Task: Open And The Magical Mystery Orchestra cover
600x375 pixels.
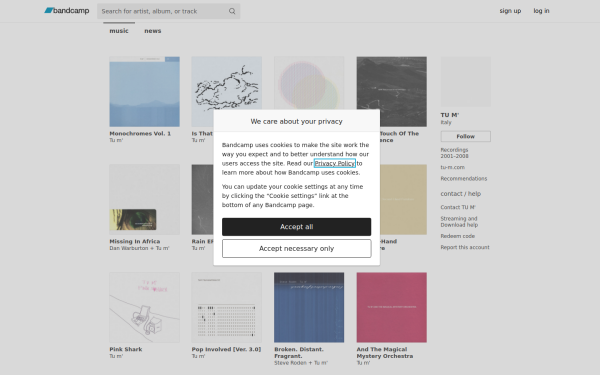Action: (391, 307)
